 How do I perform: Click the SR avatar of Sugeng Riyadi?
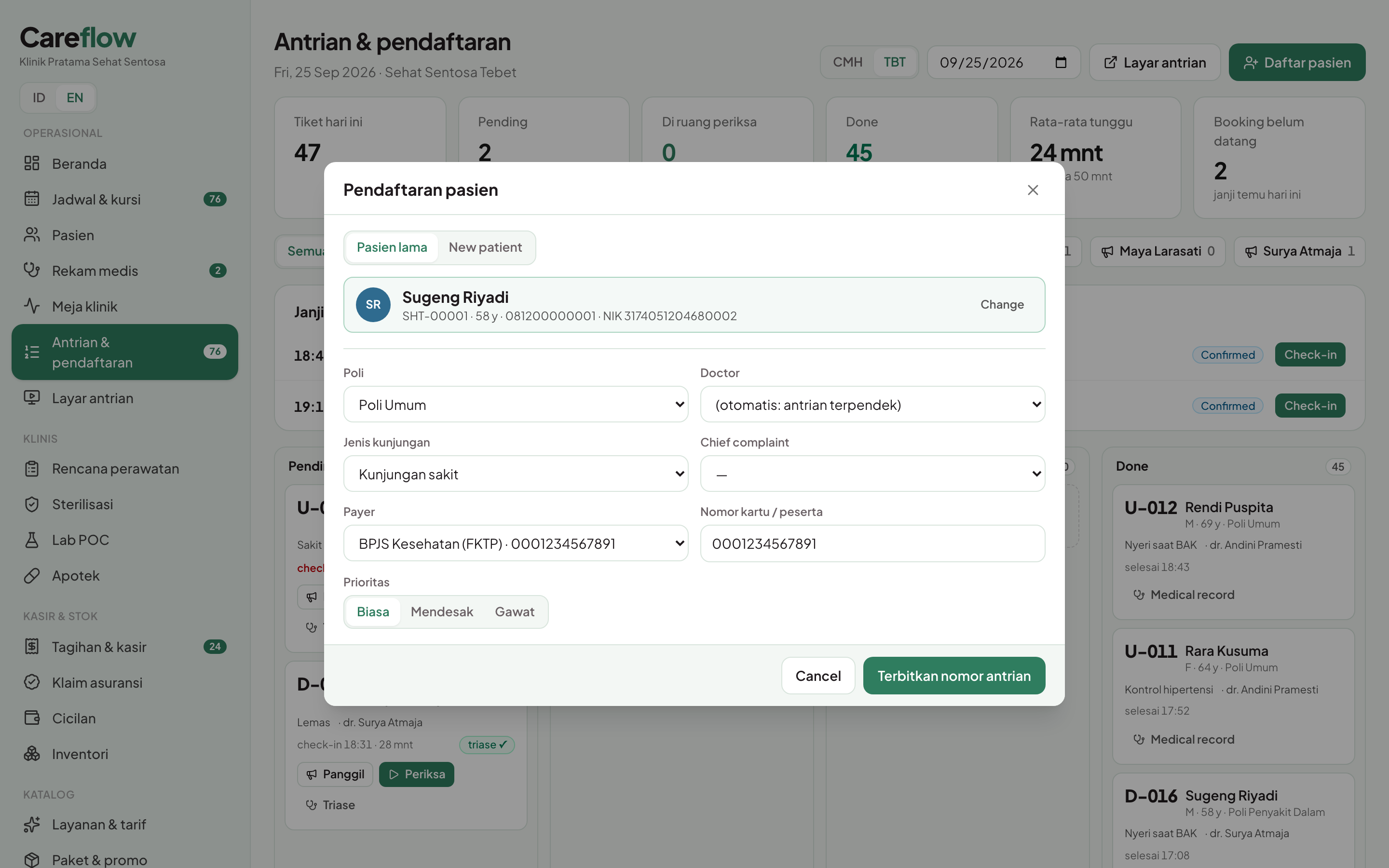pyautogui.click(x=373, y=304)
